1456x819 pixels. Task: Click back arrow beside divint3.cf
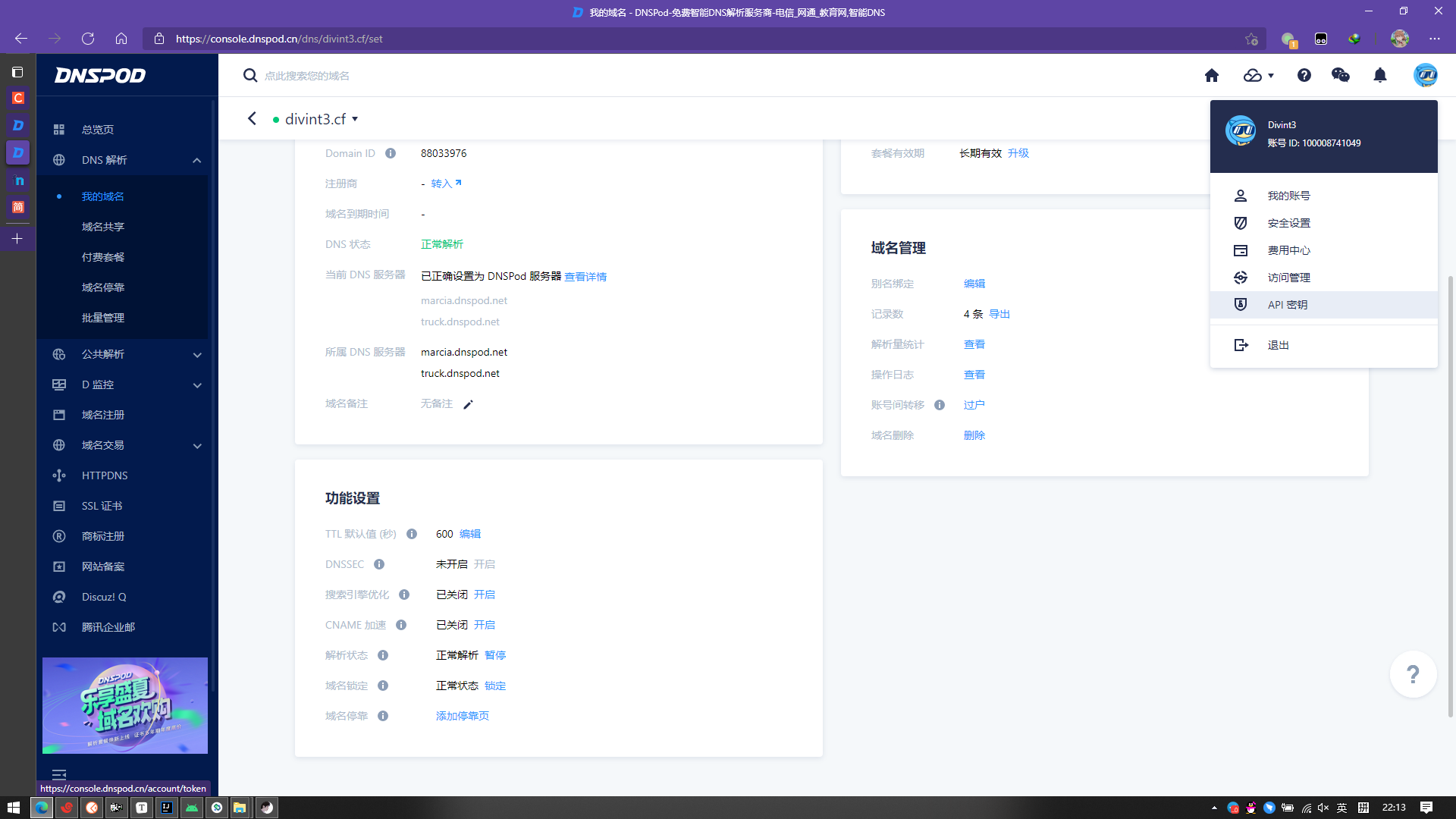coord(253,119)
